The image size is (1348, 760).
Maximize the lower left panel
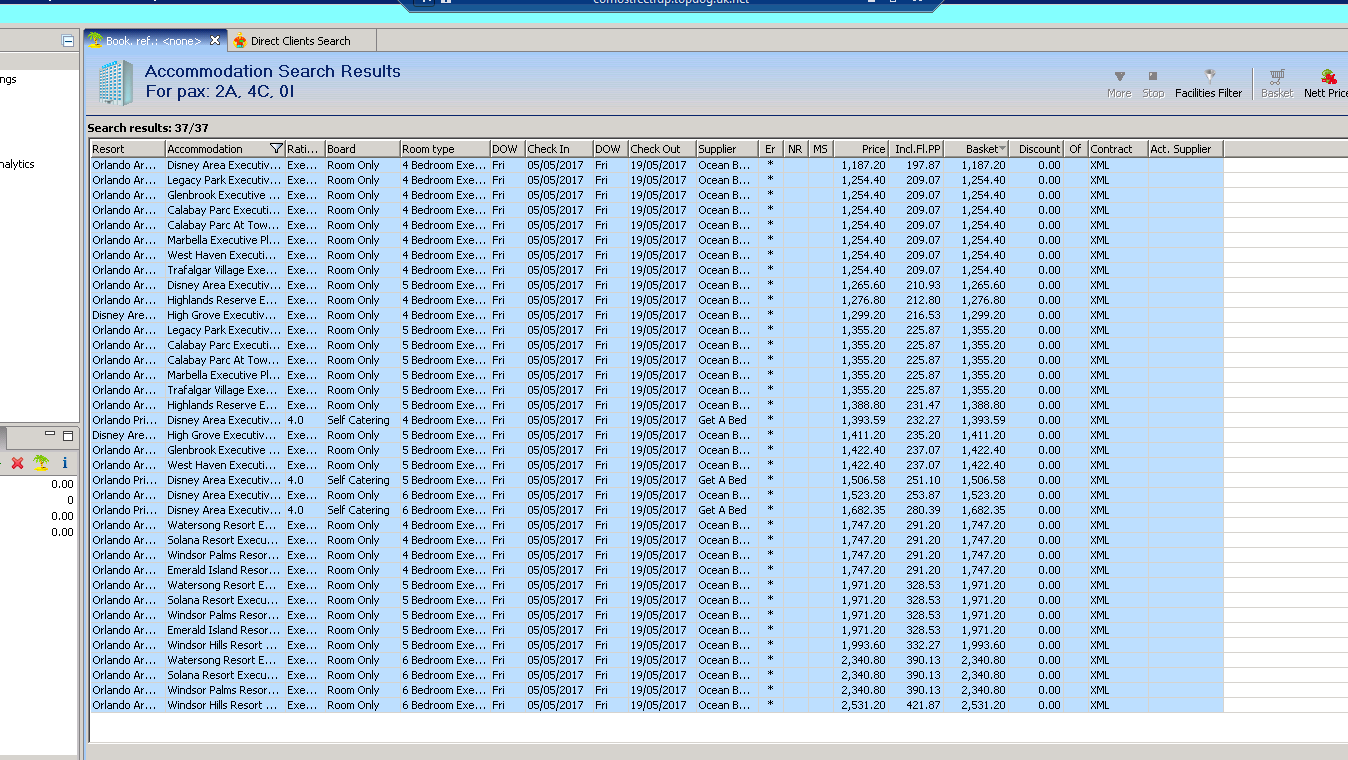68,436
